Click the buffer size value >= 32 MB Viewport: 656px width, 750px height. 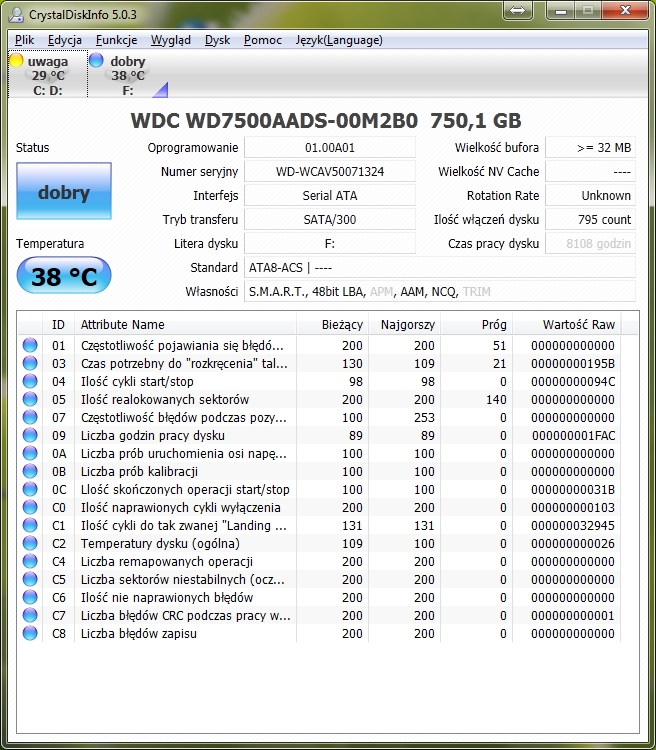[x=590, y=147]
